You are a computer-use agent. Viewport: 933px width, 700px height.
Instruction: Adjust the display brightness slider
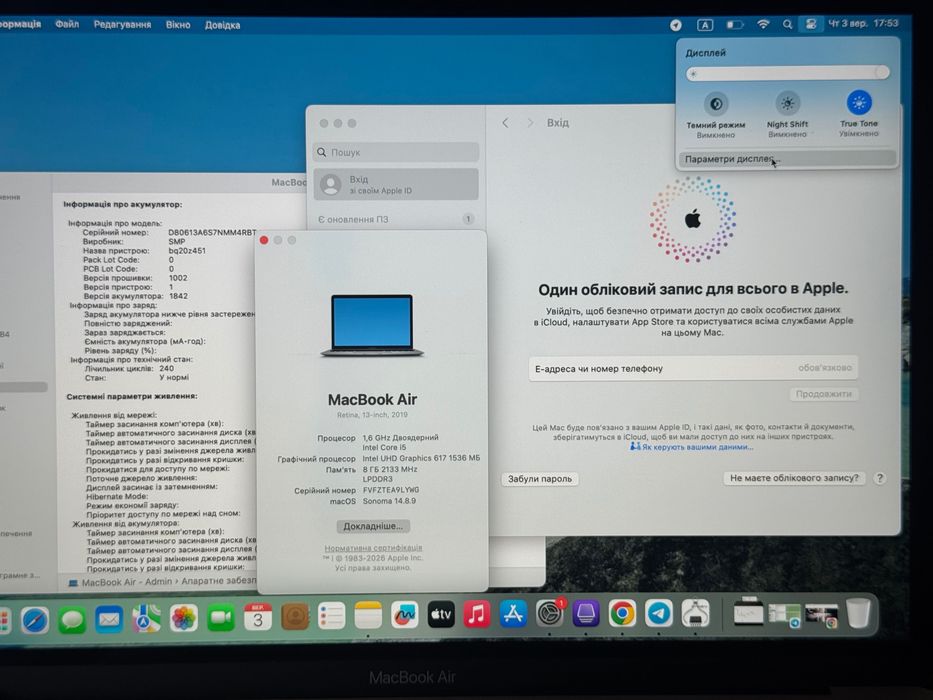(787, 73)
